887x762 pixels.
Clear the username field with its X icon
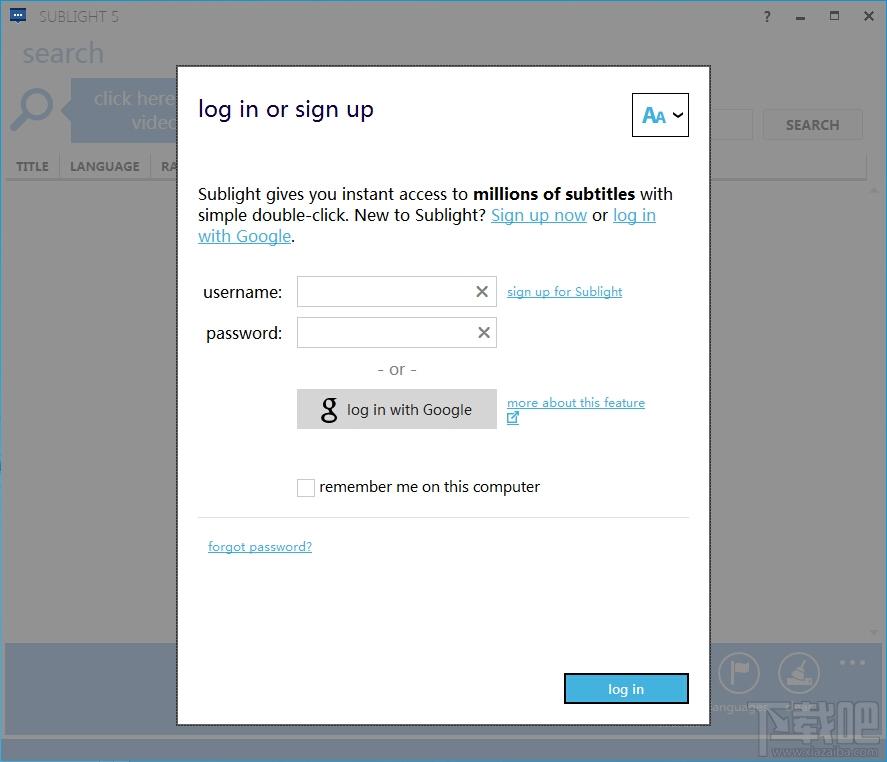point(482,291)
